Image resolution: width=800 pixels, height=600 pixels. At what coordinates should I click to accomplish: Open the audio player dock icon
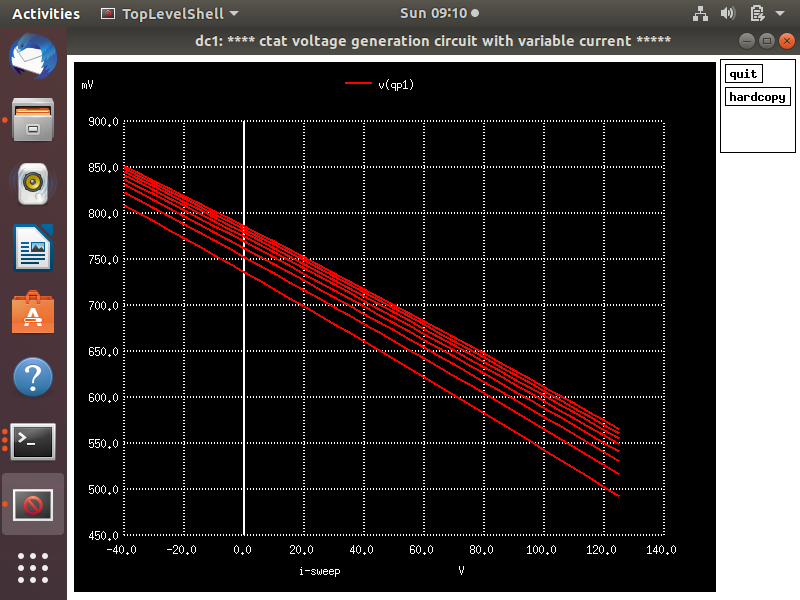(x=33, y=185)
